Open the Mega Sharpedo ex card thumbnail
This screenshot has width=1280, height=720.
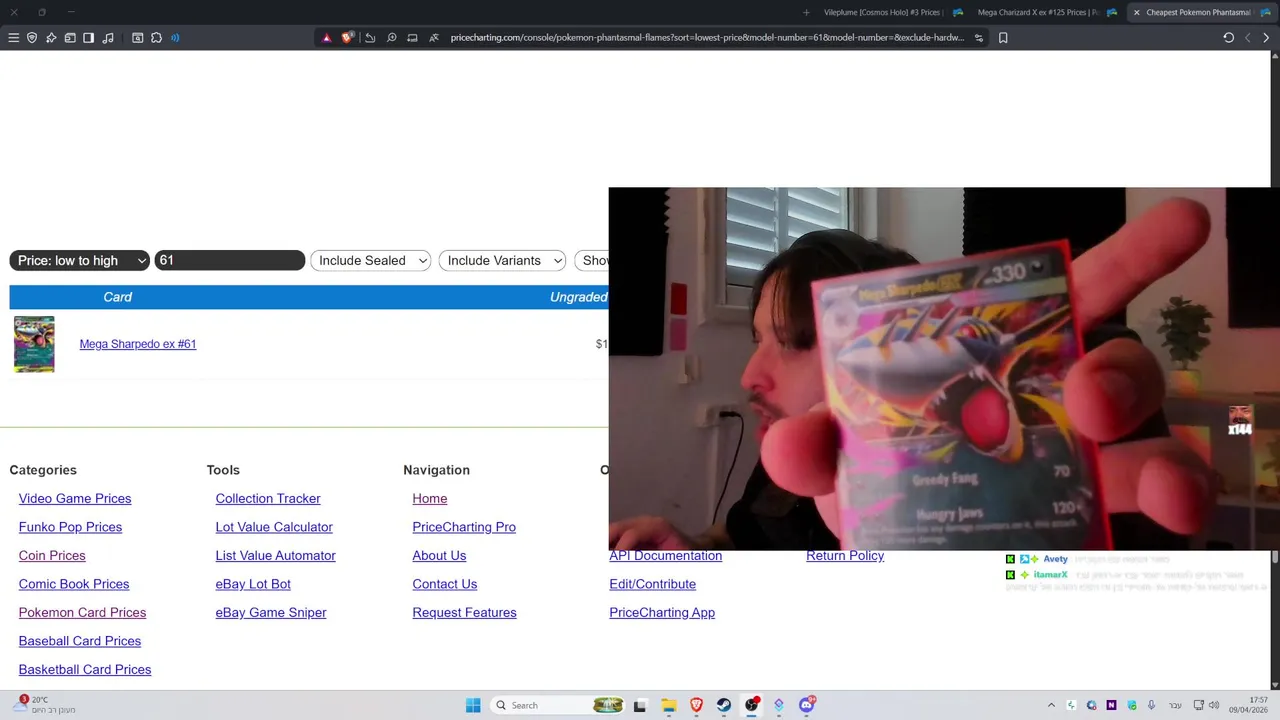click(34, 344)
